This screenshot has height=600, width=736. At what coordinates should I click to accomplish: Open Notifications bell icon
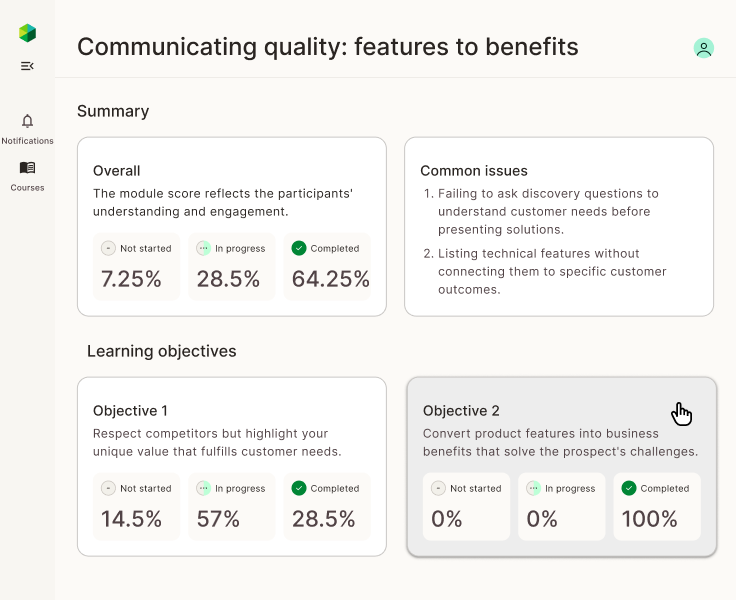[x=27, y=121]
